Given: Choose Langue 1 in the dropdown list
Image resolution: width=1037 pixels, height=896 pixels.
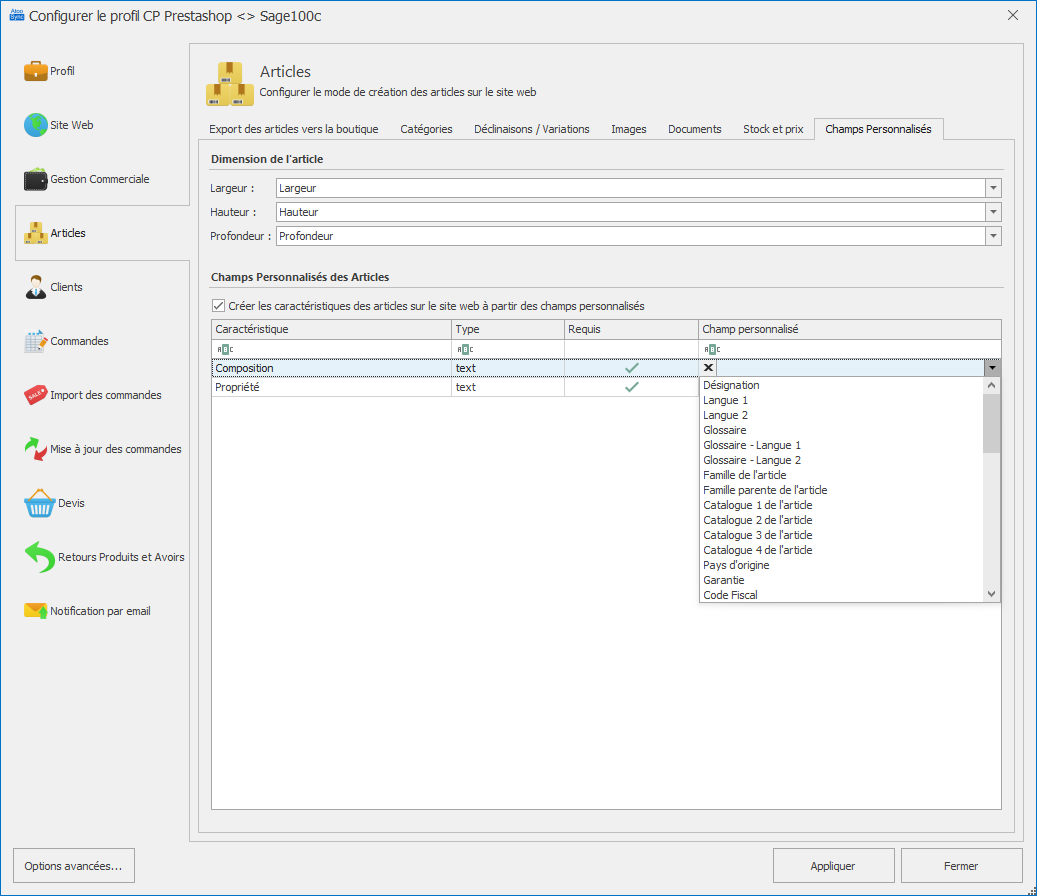Looking at the screenshot, I should click(841, 400).
